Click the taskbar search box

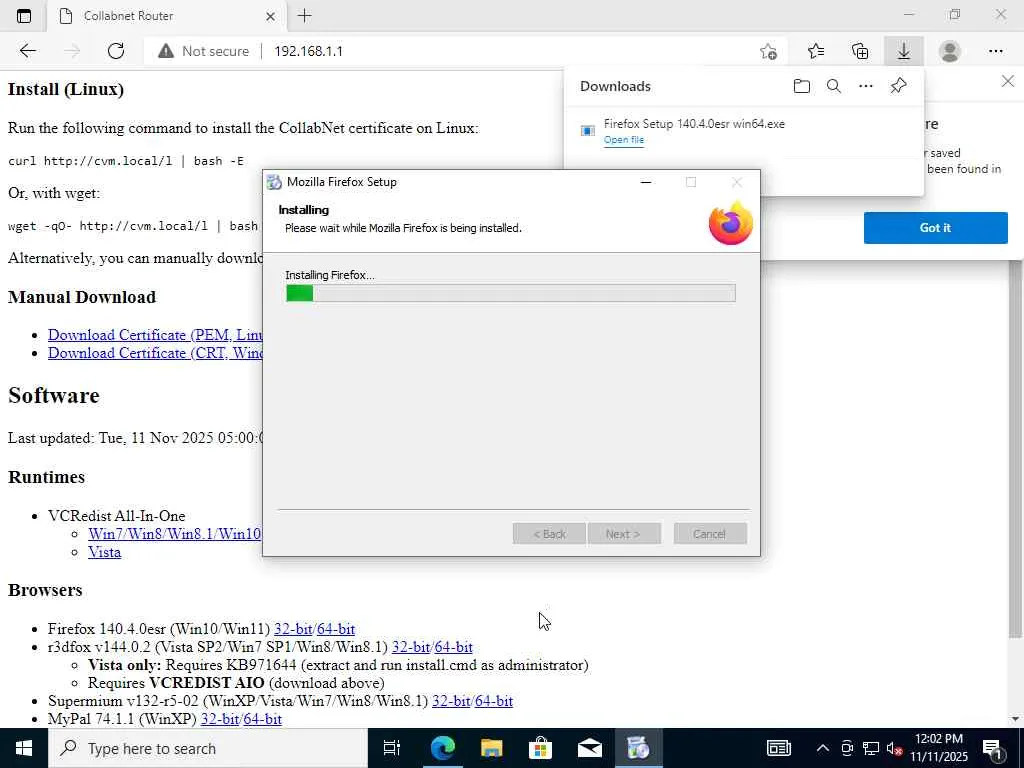(x=208, y=748)
